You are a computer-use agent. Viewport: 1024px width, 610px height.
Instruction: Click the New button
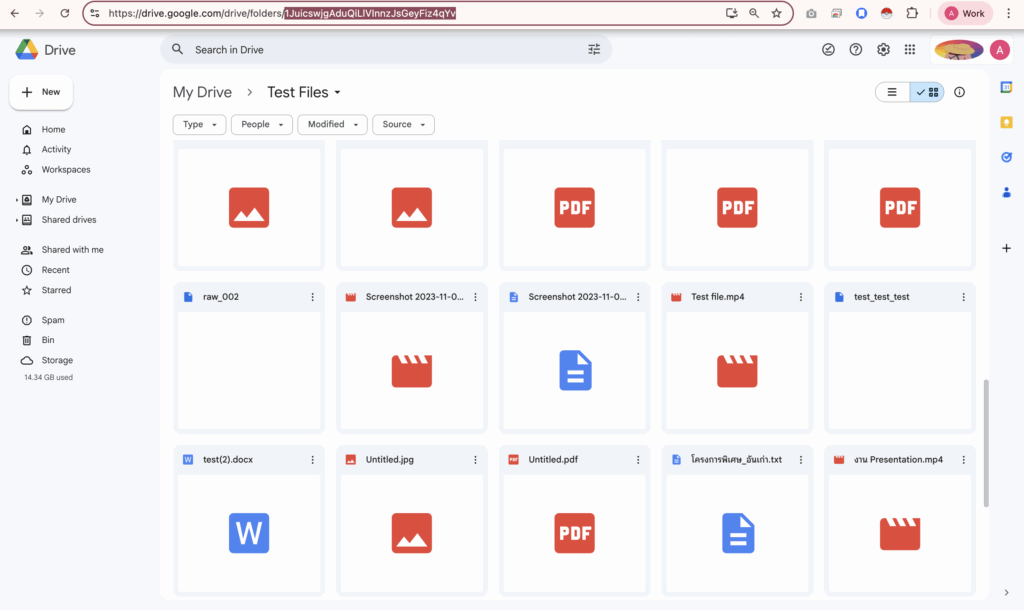[x=41, y=92]
